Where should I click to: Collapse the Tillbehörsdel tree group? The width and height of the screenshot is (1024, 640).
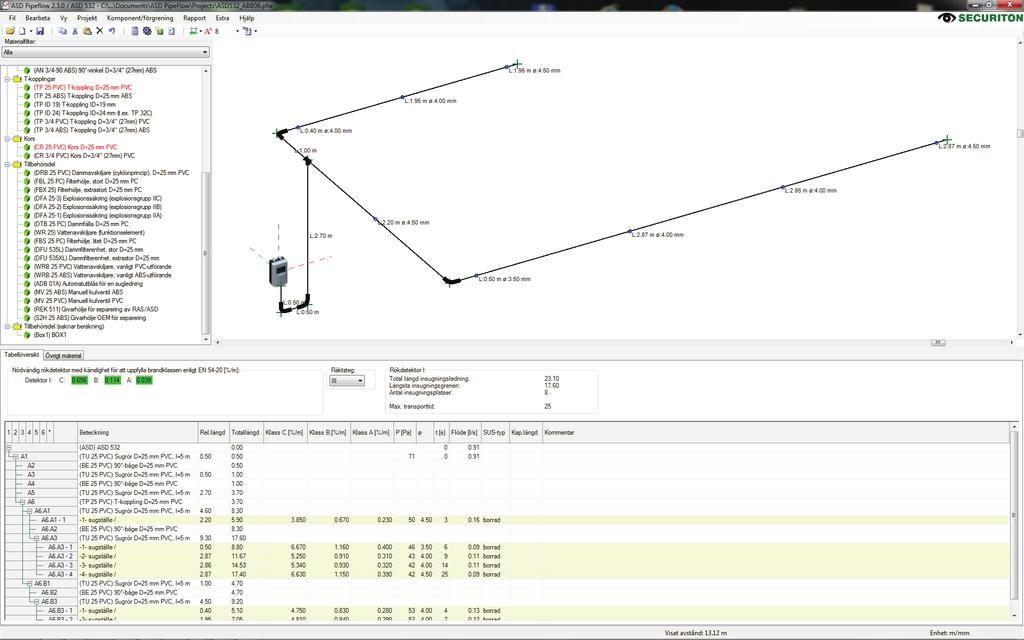coord(7,165)
